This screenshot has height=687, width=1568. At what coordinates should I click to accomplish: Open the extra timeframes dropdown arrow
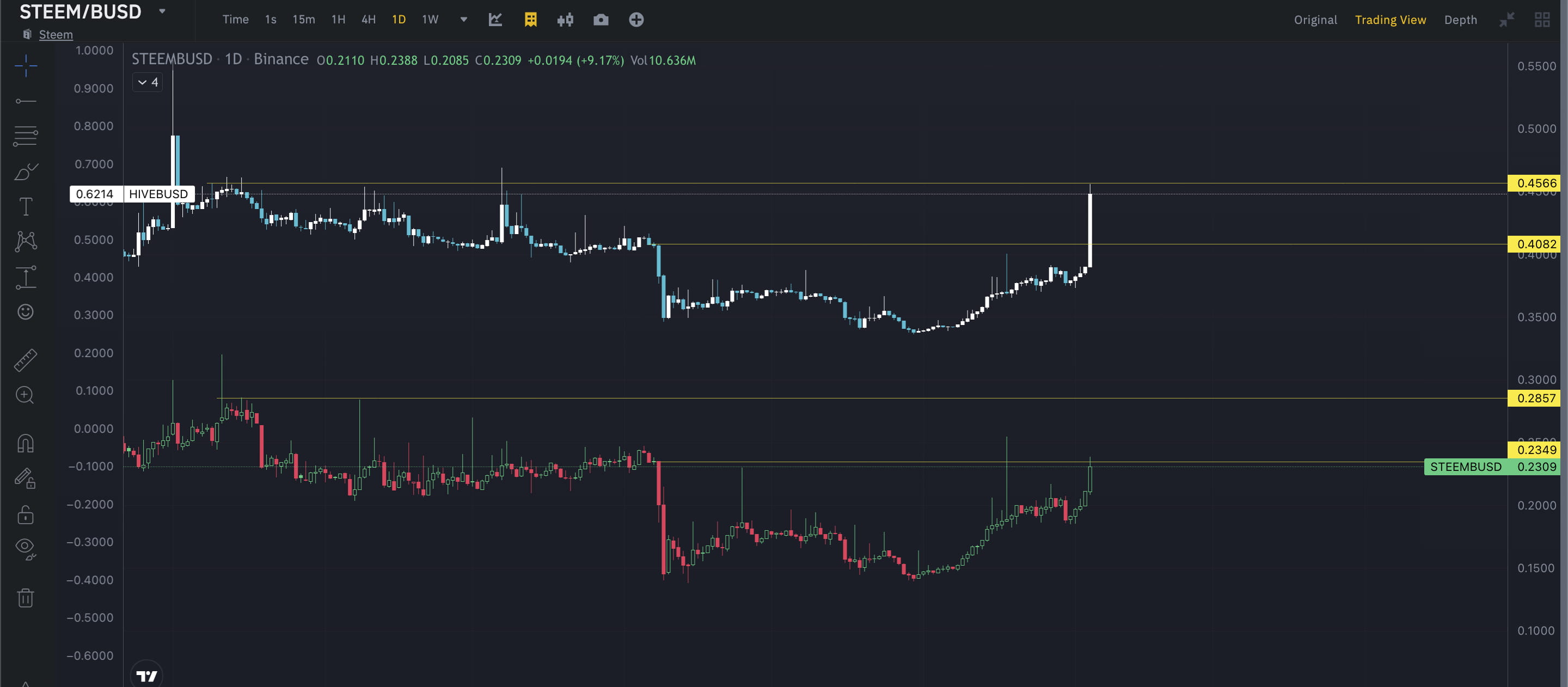click(463, 20)
